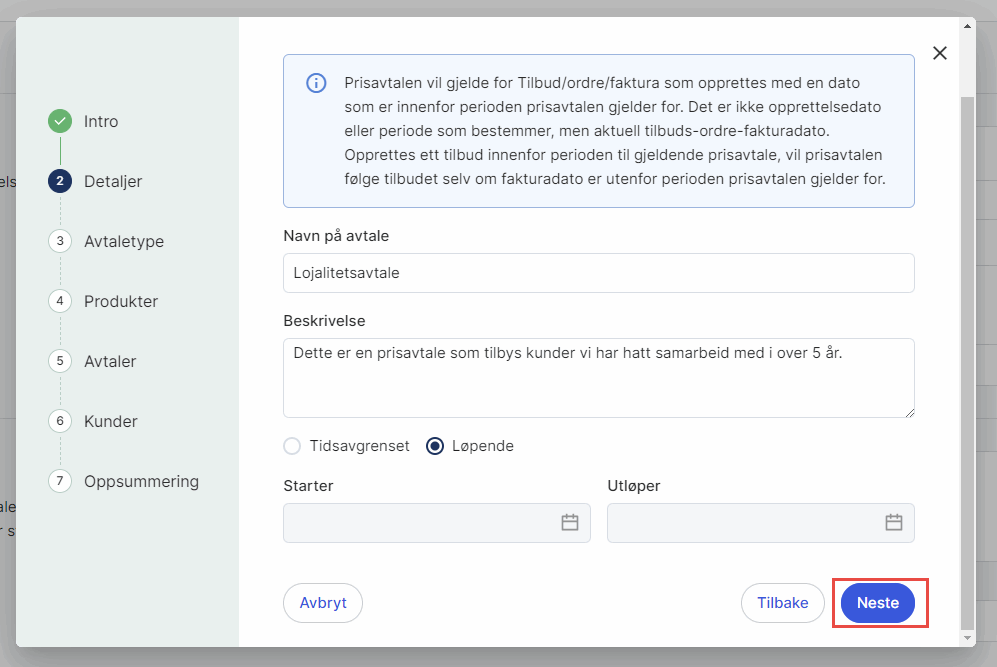Close the price agreement dialog with X
The width and height of the screenshot is (997, 667).
pos(940,53)
